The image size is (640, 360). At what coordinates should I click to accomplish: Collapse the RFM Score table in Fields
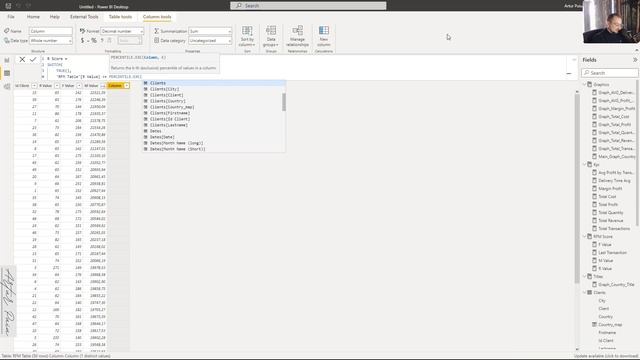click(x=584, y=236)
